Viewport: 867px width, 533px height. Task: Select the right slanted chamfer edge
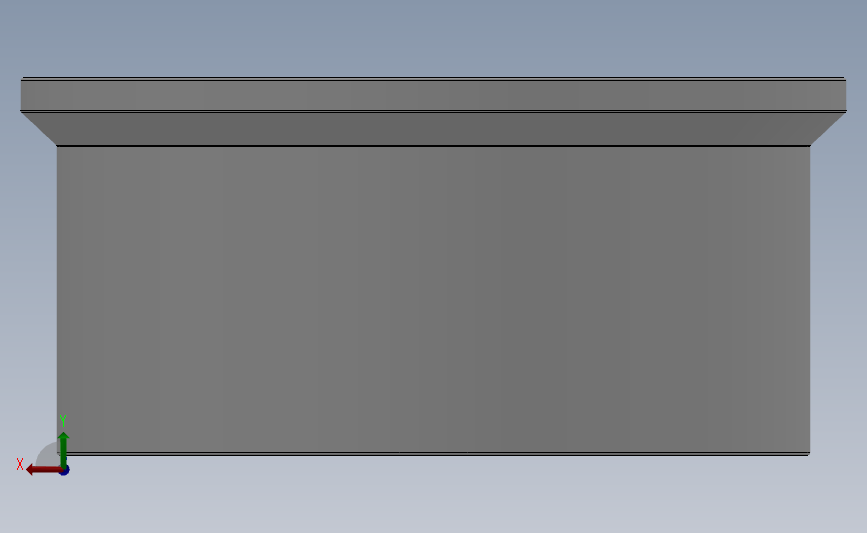coord(828,129)
